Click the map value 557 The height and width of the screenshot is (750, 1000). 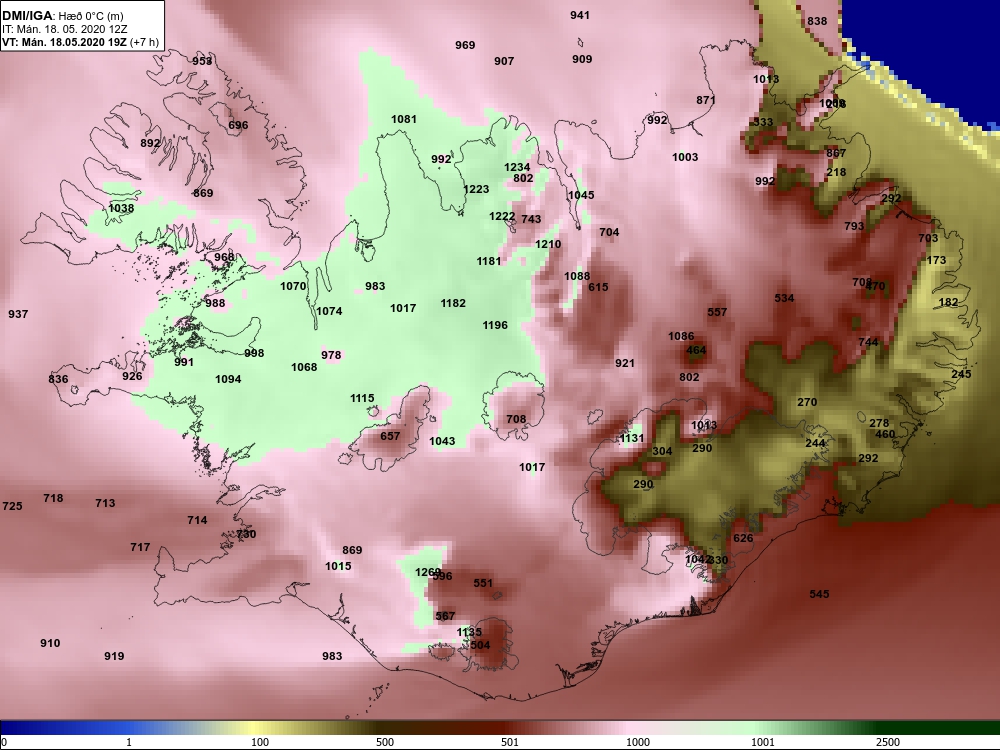pos(717,312)
